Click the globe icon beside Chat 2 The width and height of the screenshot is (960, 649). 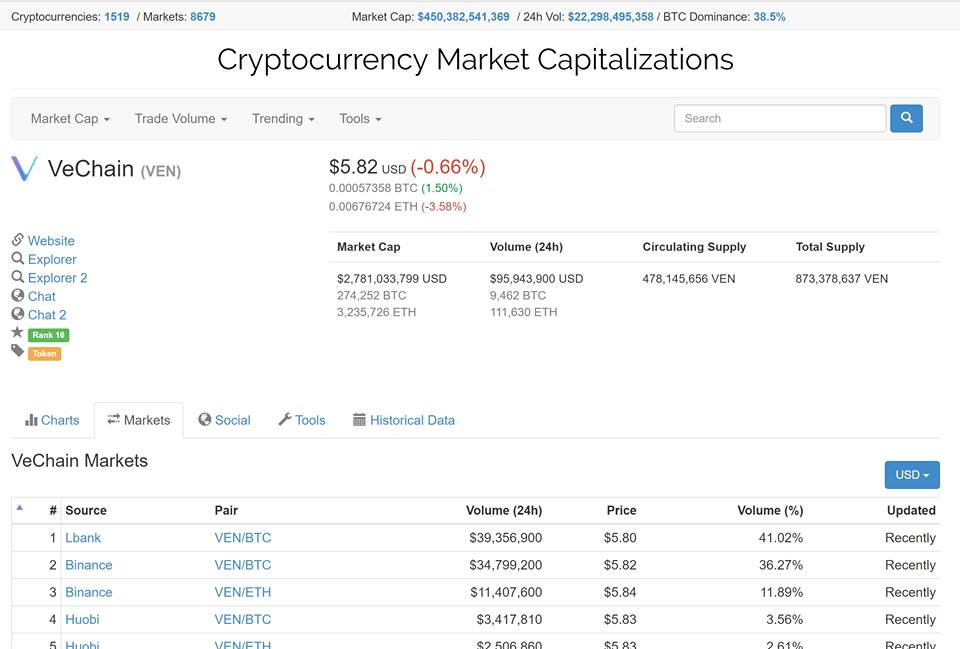pyautogui.click(x=18, y=313)
